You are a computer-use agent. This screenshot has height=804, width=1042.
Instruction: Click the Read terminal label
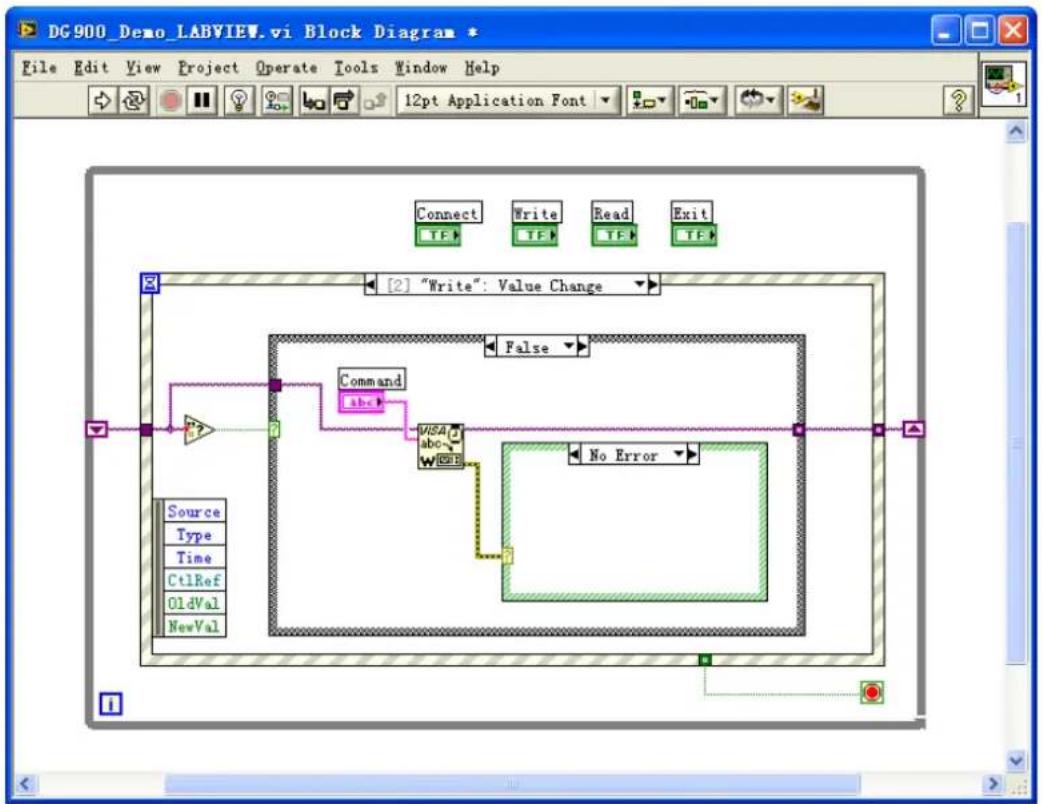(612, 213)
